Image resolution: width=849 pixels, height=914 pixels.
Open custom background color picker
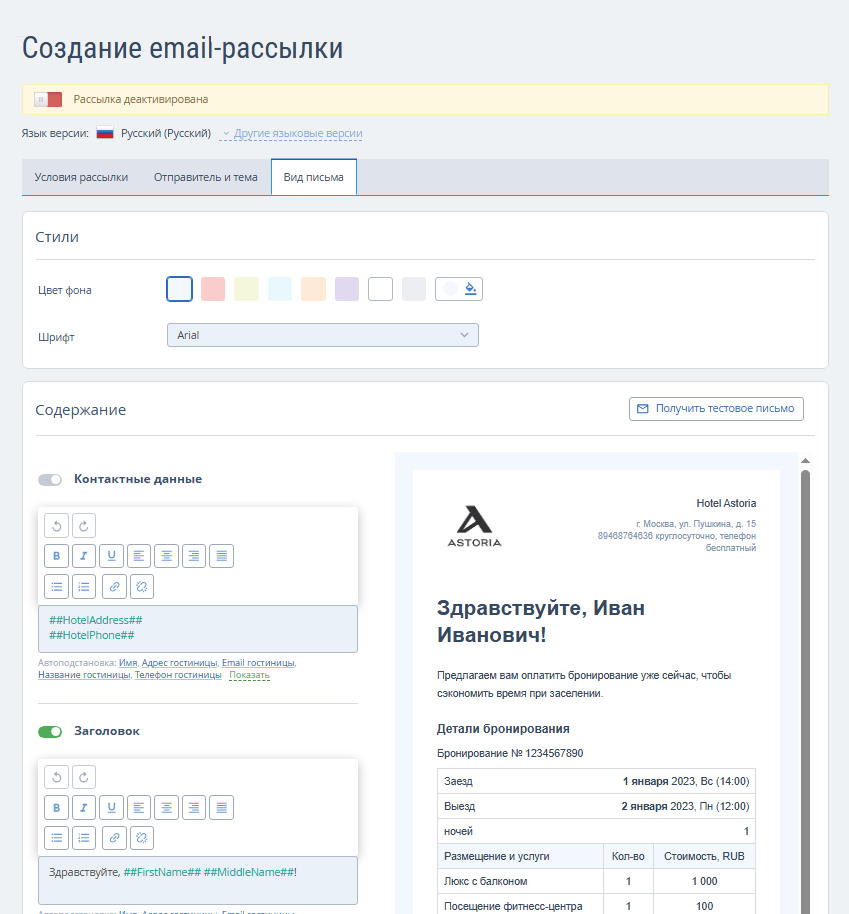click(459, 289)
